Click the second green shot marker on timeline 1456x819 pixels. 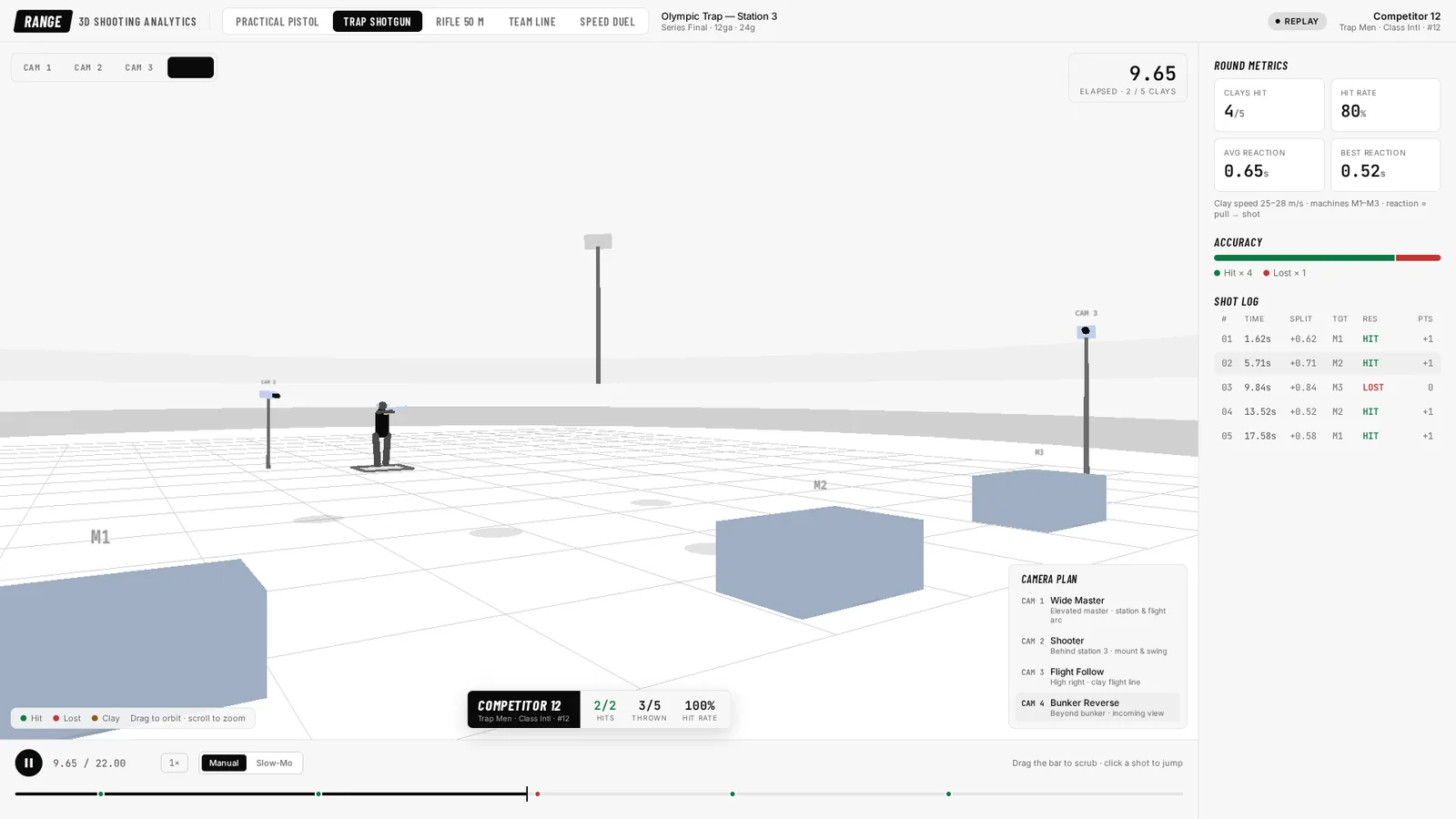click(318, 794)
